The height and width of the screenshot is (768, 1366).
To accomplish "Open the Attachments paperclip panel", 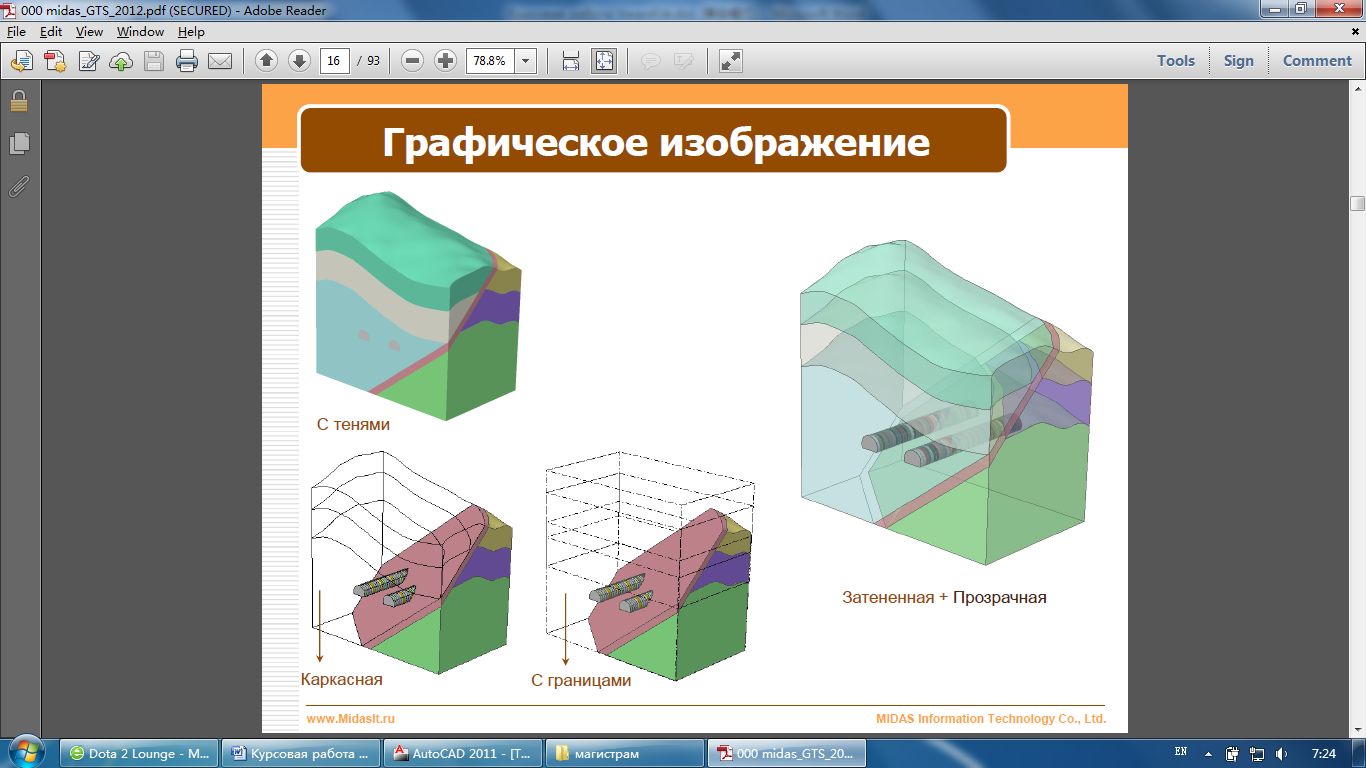I will [19, 187].
